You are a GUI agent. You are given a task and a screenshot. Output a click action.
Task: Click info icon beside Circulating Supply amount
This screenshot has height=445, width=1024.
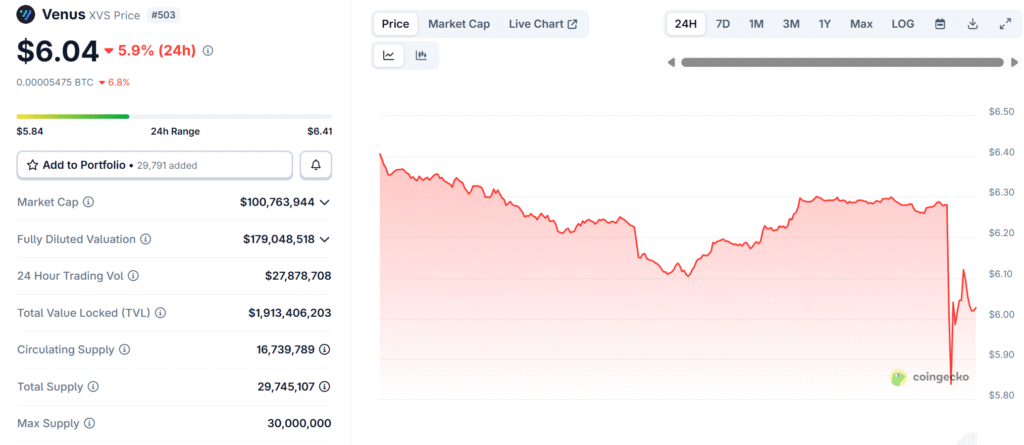click(x=325, y=350)
